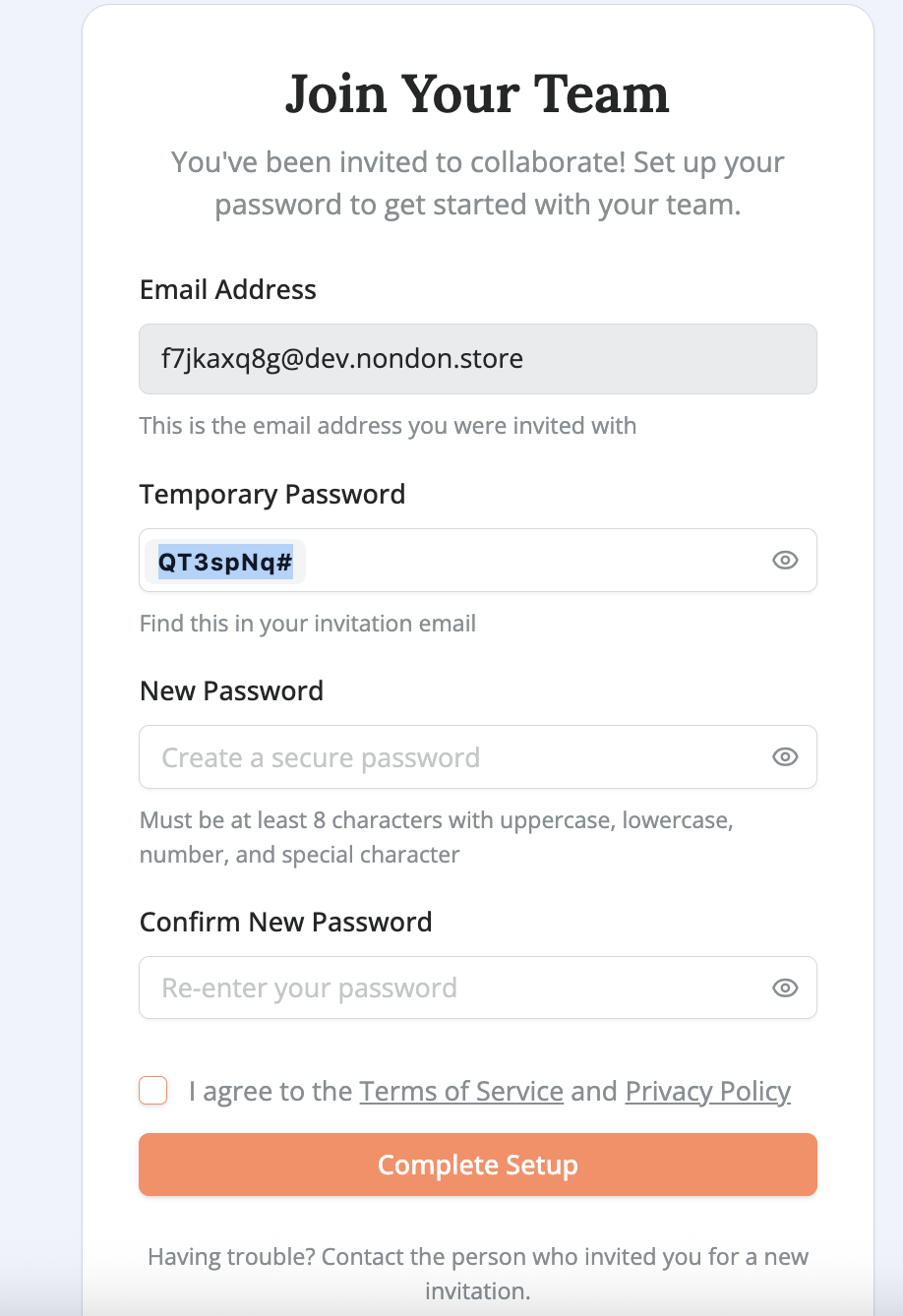Screen dimensions: 903x1316
Task: Click the New Password input field
Action: tap(443, 756)
